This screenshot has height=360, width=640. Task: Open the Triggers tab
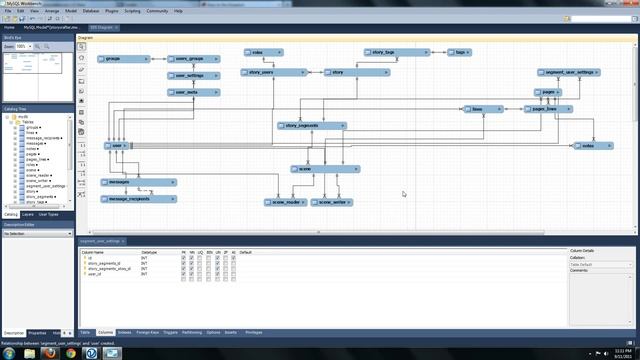170,333
